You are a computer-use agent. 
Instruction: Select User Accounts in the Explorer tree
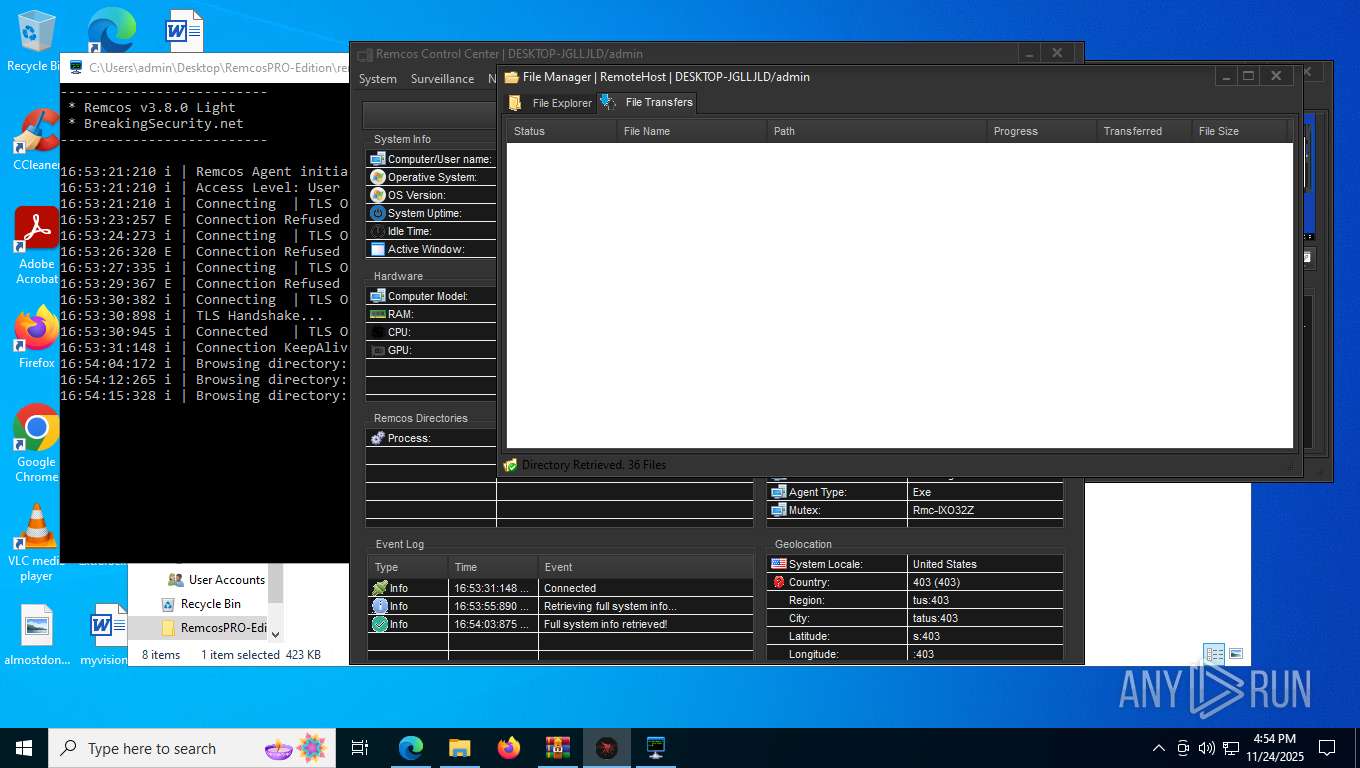tap(216, 580)
